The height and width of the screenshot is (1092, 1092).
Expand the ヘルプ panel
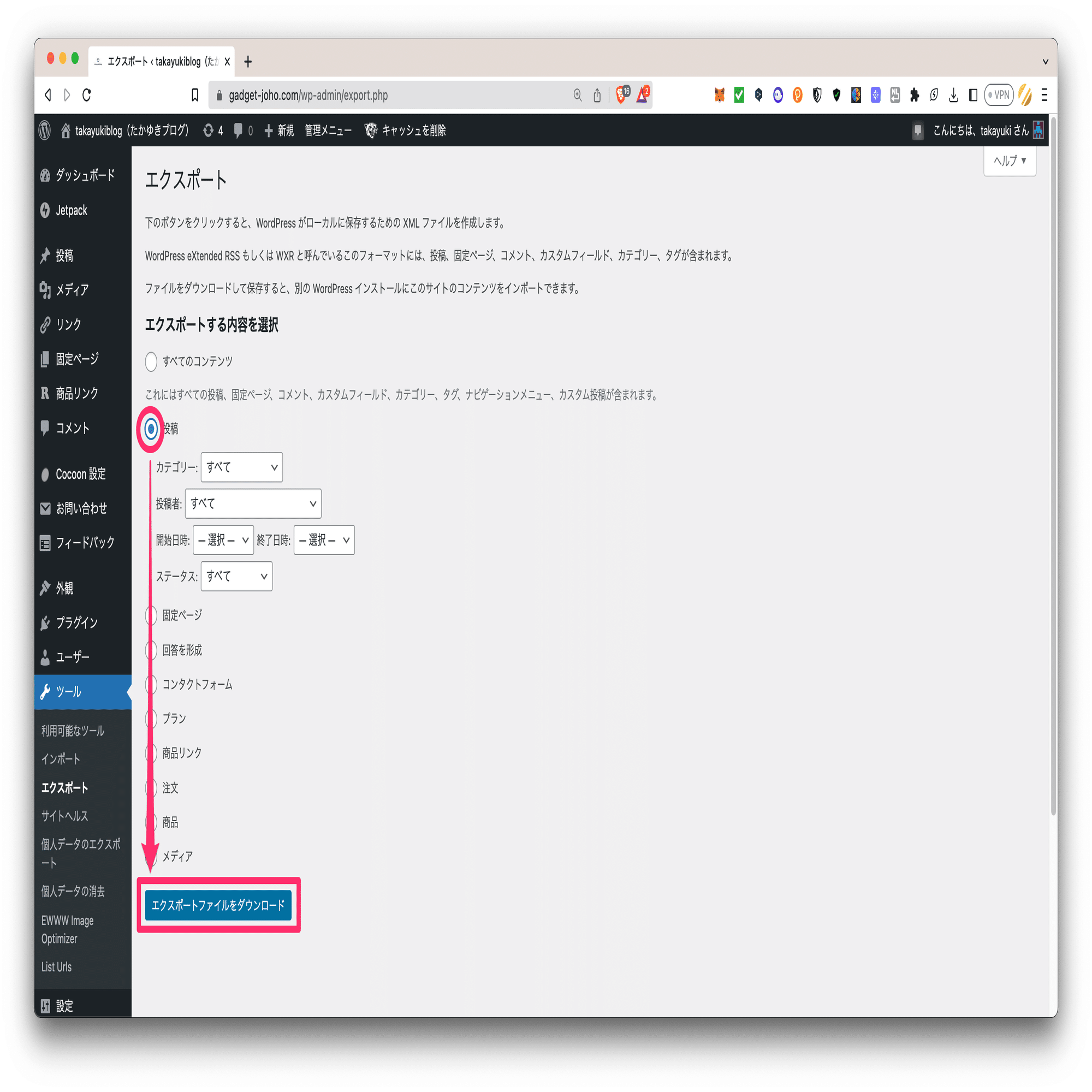pos(1010,162)
